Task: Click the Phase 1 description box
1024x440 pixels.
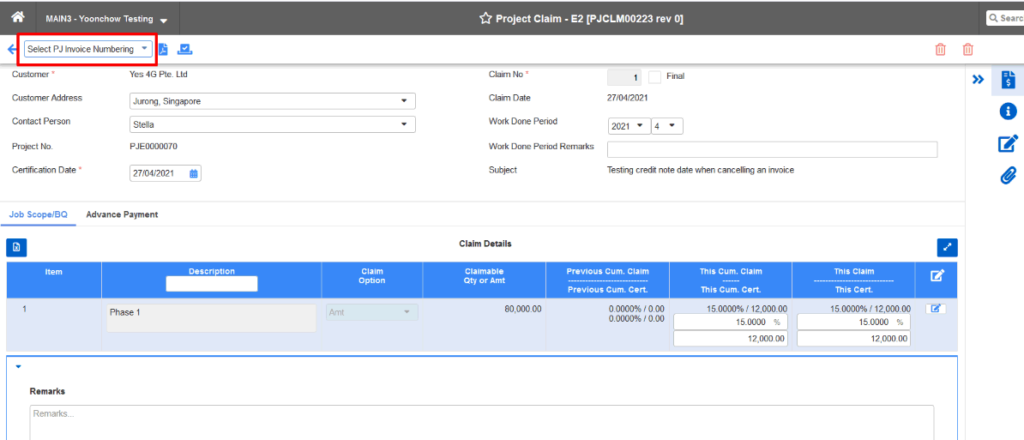Action: pyautogui.click(x=212, y=318)
